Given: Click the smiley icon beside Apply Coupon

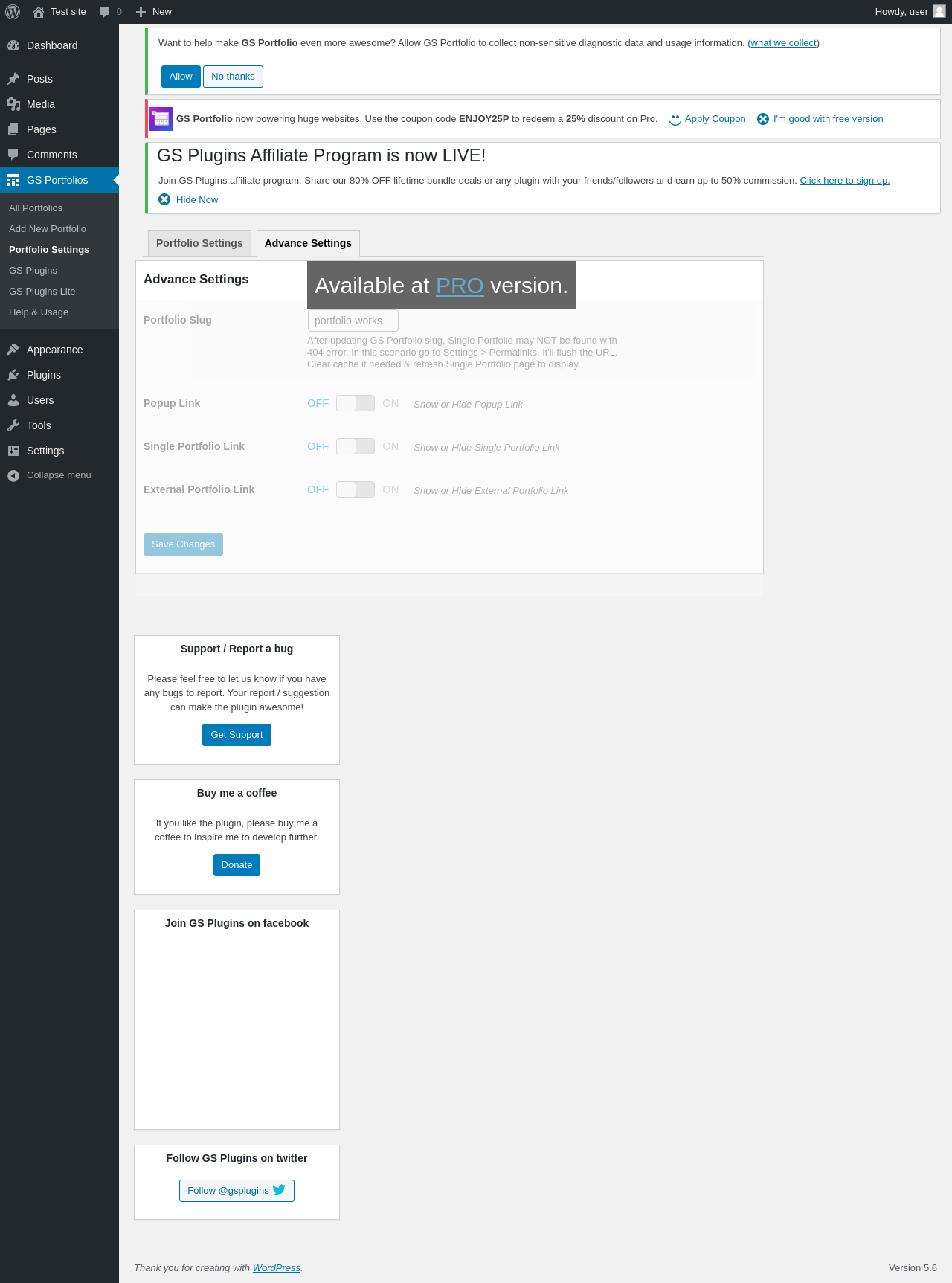Looking at the screenshot, I should 675,120.
